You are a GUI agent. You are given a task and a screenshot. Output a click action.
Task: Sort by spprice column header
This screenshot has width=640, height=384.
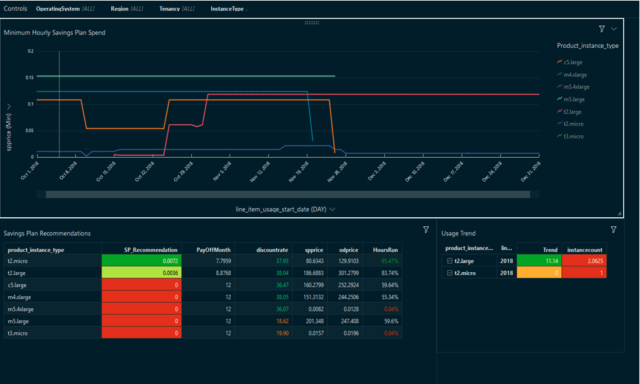pos(309,250)
